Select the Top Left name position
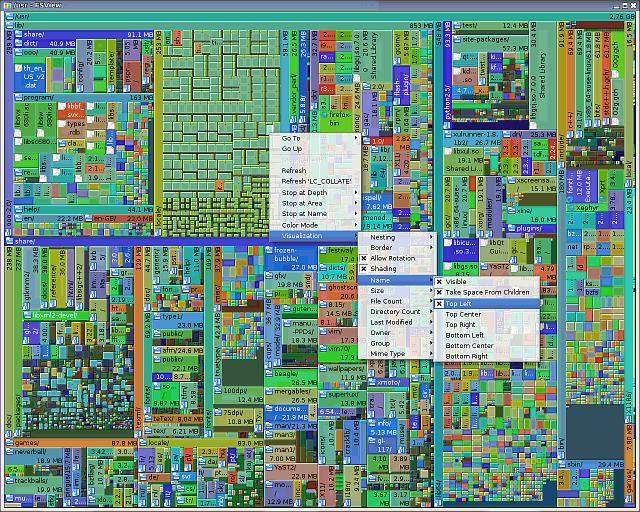The height and width of the screenshot is (512, 640). point(487,303)
